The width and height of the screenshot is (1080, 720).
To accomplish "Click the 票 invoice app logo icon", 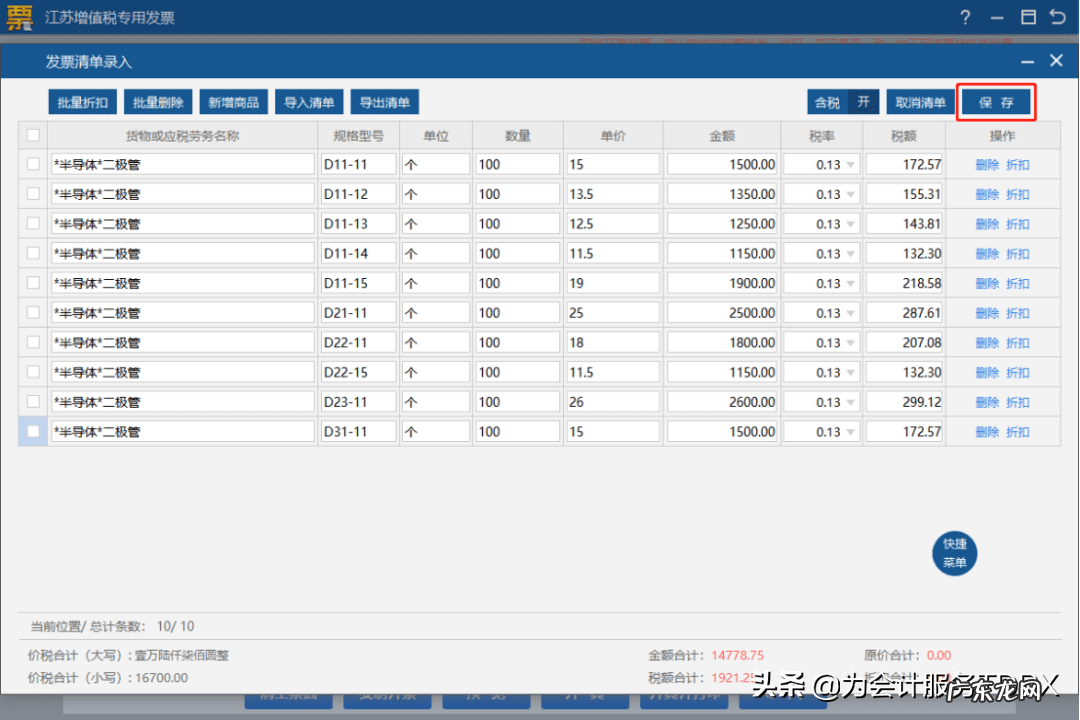I will pyautogui.click(x=18, y=17).
